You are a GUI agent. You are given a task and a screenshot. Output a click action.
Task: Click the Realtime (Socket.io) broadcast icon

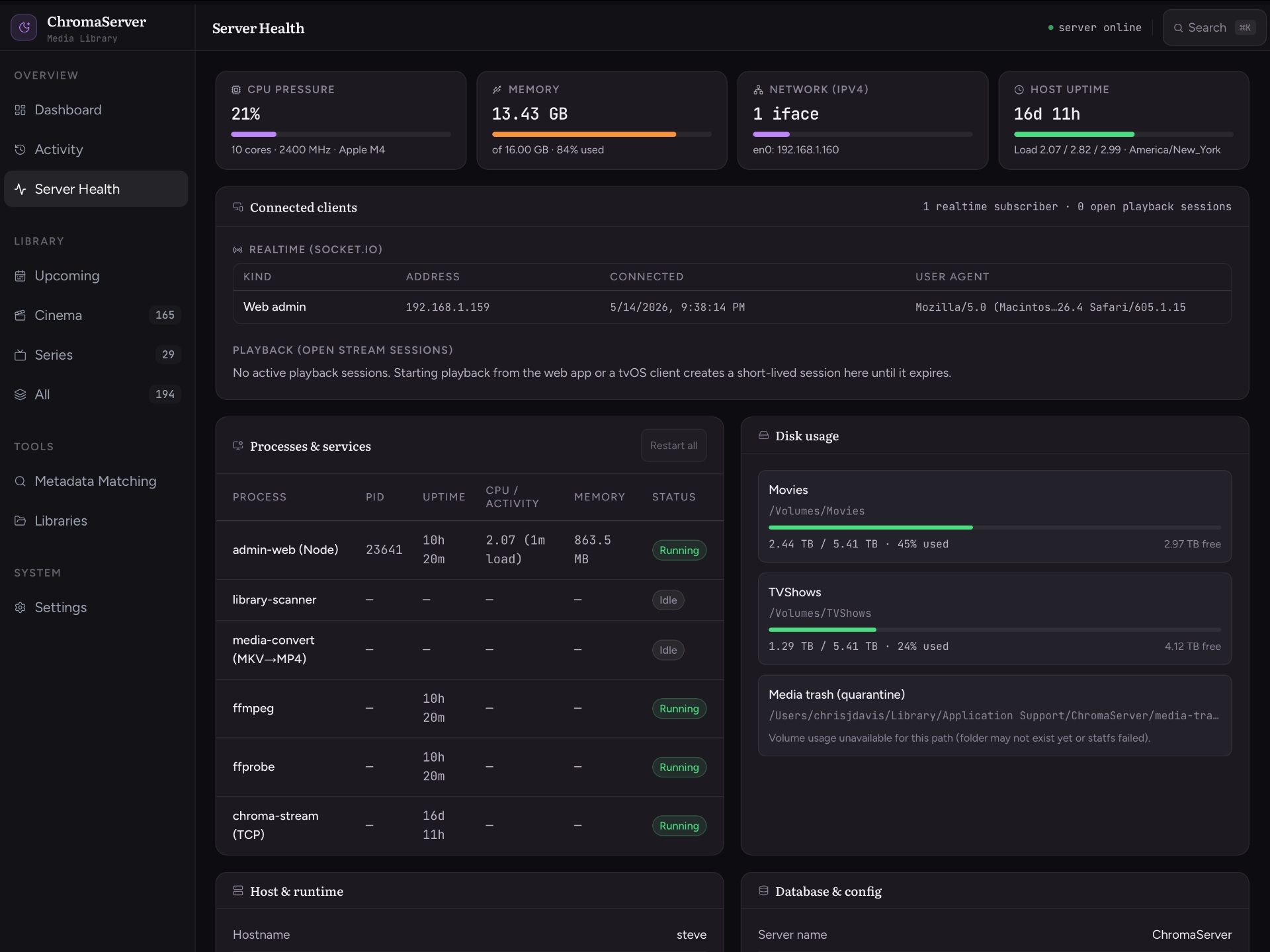(x=237, y=250)
